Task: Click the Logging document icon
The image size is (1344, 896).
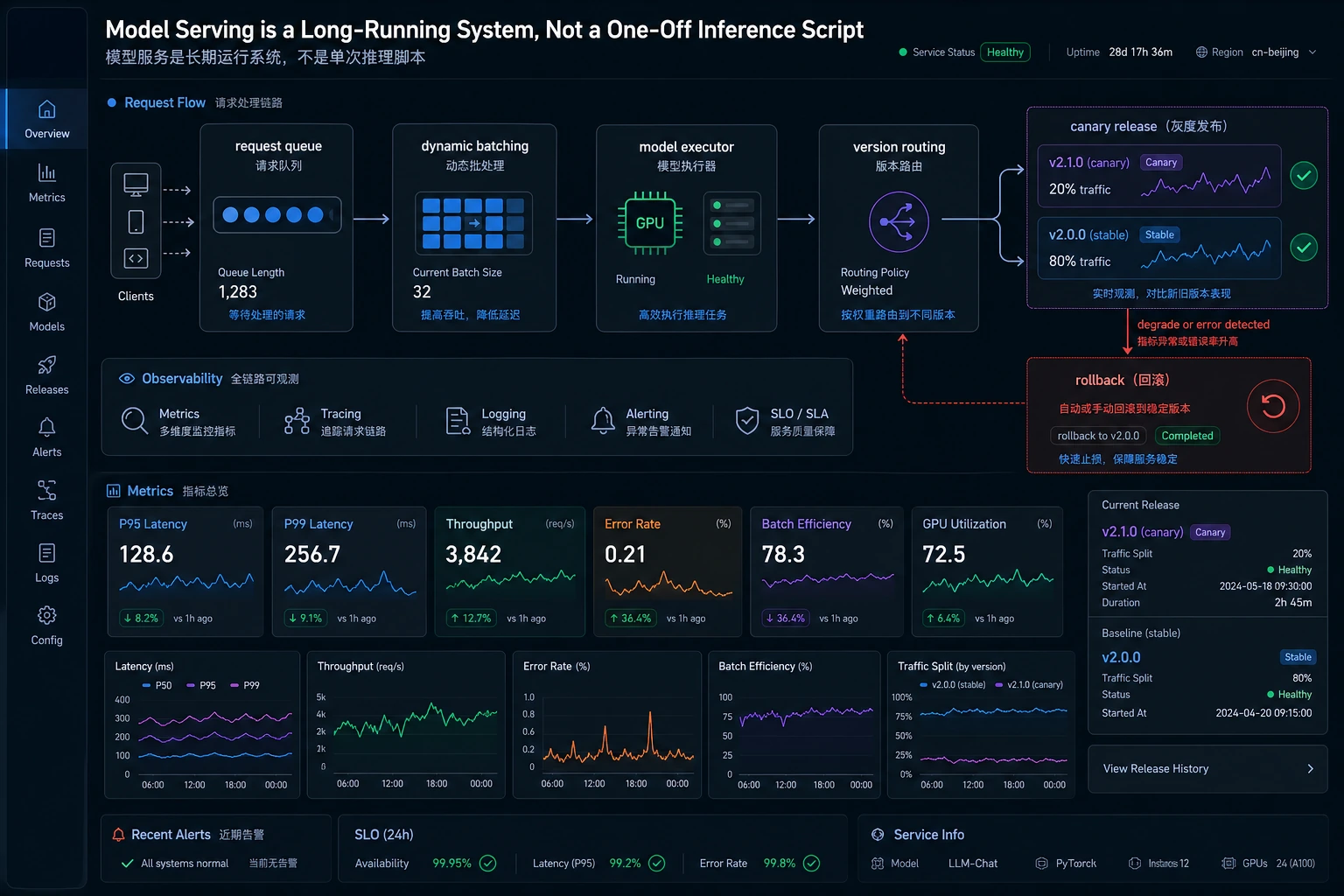Action: pyautogui.click(x=458, y=421)
